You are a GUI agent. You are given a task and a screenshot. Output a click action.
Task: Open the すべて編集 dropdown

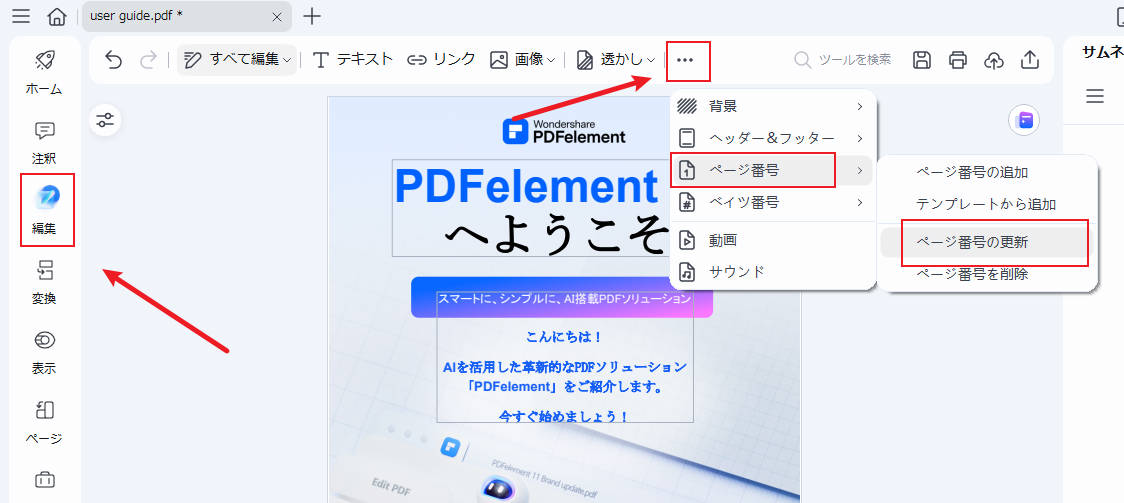[x=237, y=59]
